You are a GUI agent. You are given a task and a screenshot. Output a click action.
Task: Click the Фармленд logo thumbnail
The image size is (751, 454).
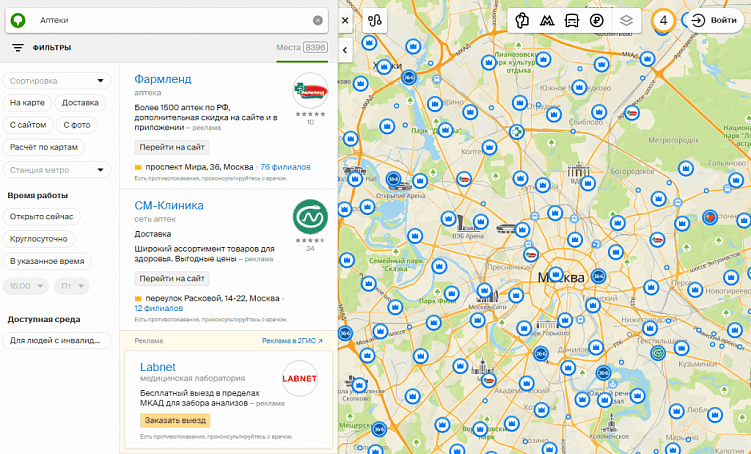tap(310, 91)
